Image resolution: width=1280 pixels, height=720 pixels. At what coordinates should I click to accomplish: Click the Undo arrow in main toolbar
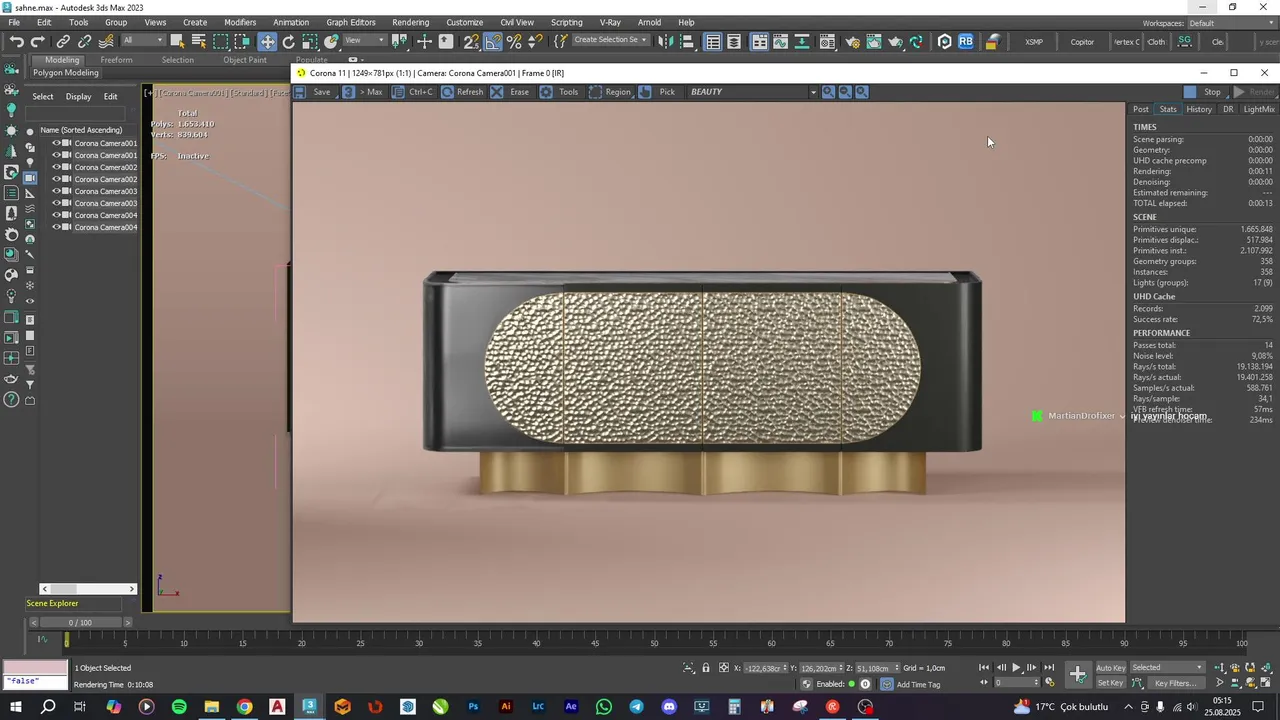(x=16, y=41)
